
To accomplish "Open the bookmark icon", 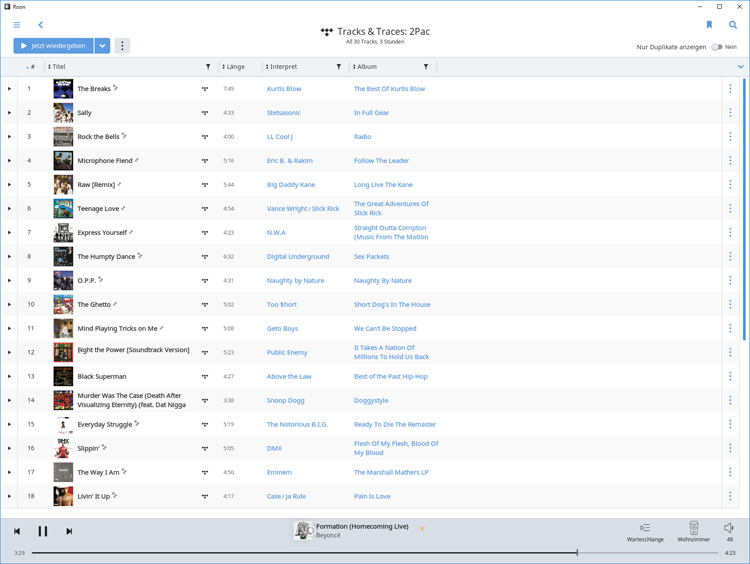I will (709, 25).
